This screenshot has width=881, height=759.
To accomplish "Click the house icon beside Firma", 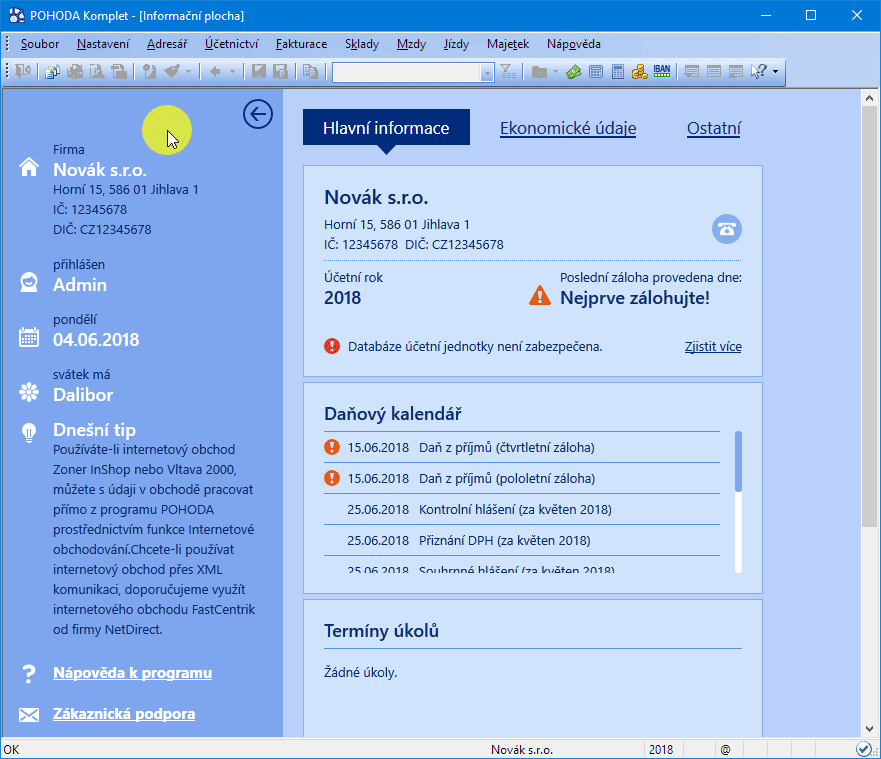I will (29, 167).
